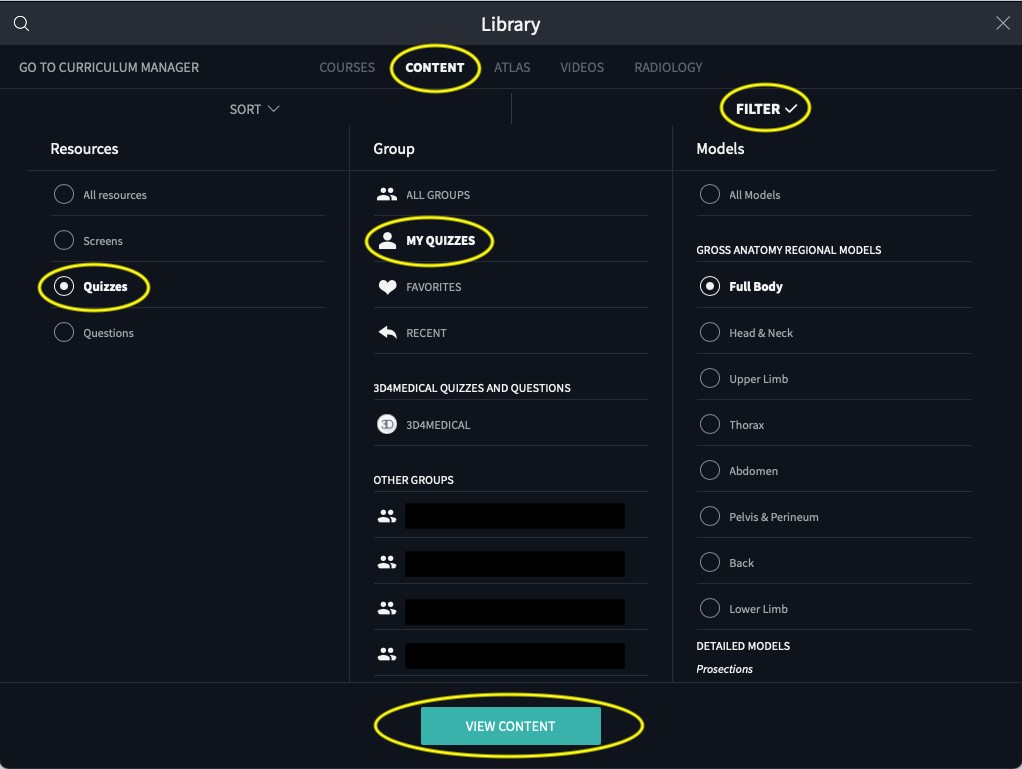
Task: Click the 3D4Medical logo icon
Action: pyautogui.click(x=387, y=425)
